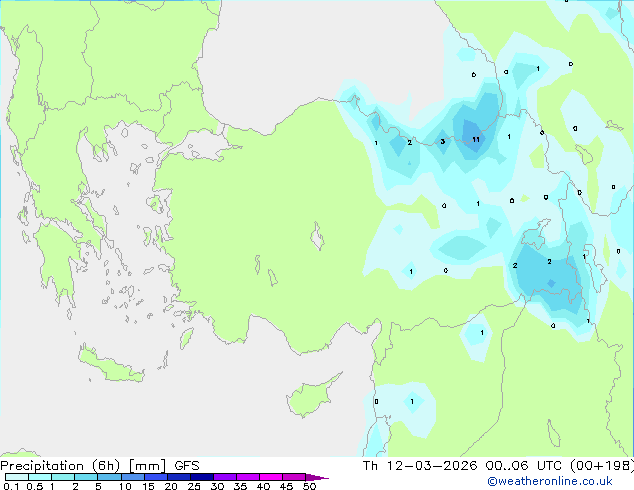
Task: Select the 30–35 mm purple swatch
Action: tap(225, 477)
